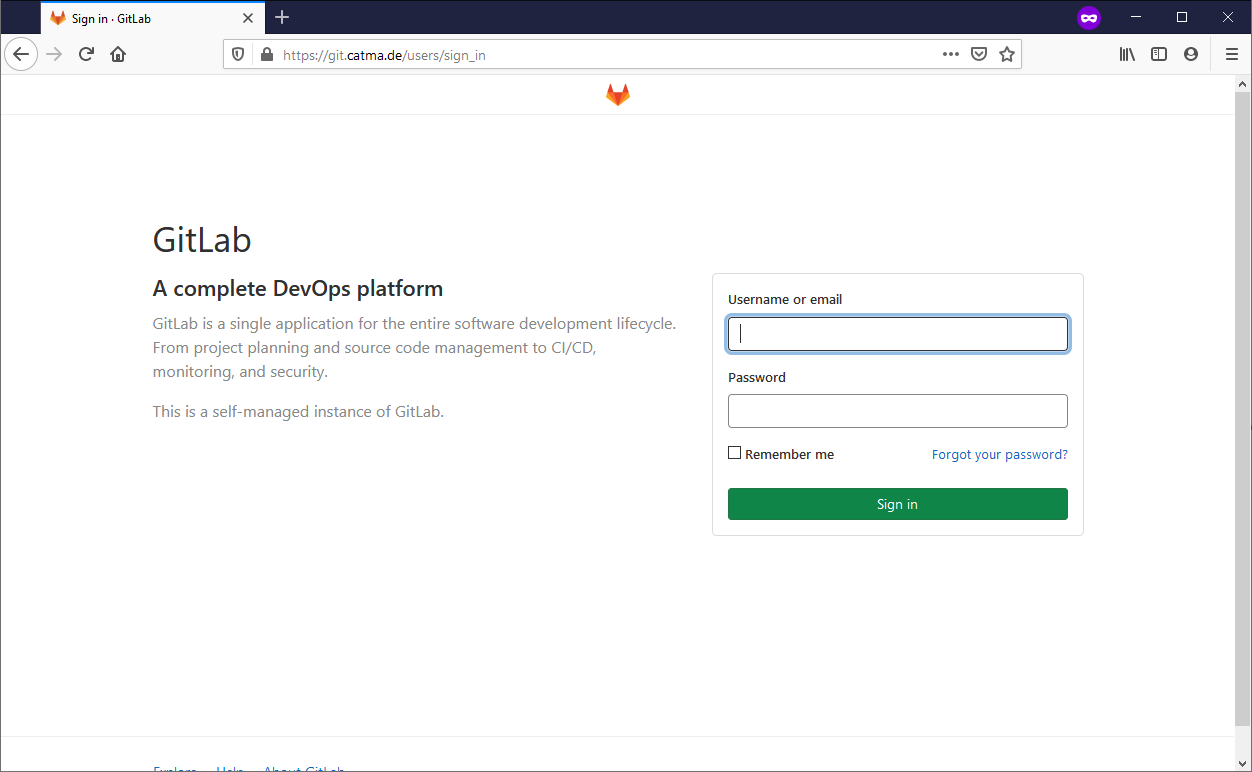Click the address bar URL
The image size is (1252, 772).
[x=384, y=55]
